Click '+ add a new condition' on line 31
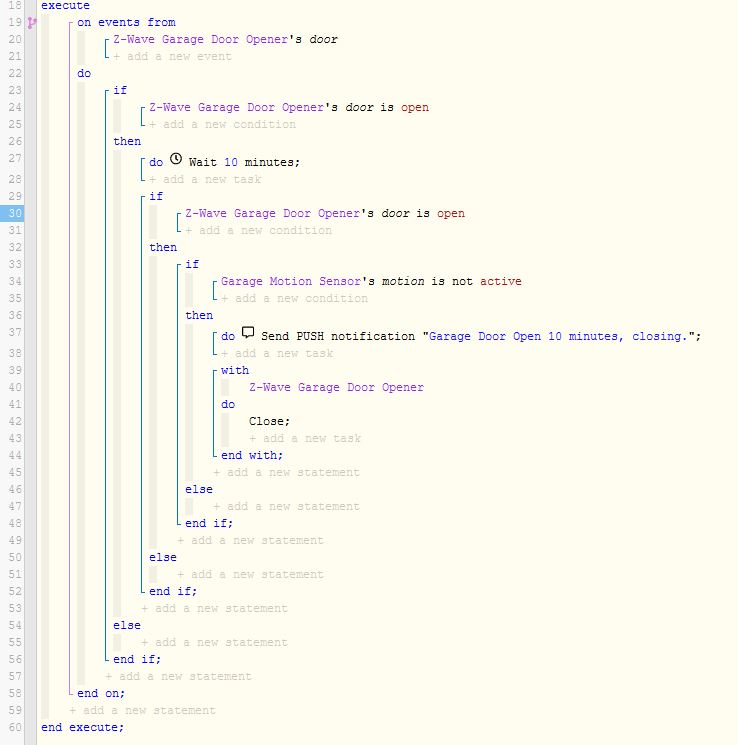Viewport: 738px width, 745px height. tap(259, 230)
